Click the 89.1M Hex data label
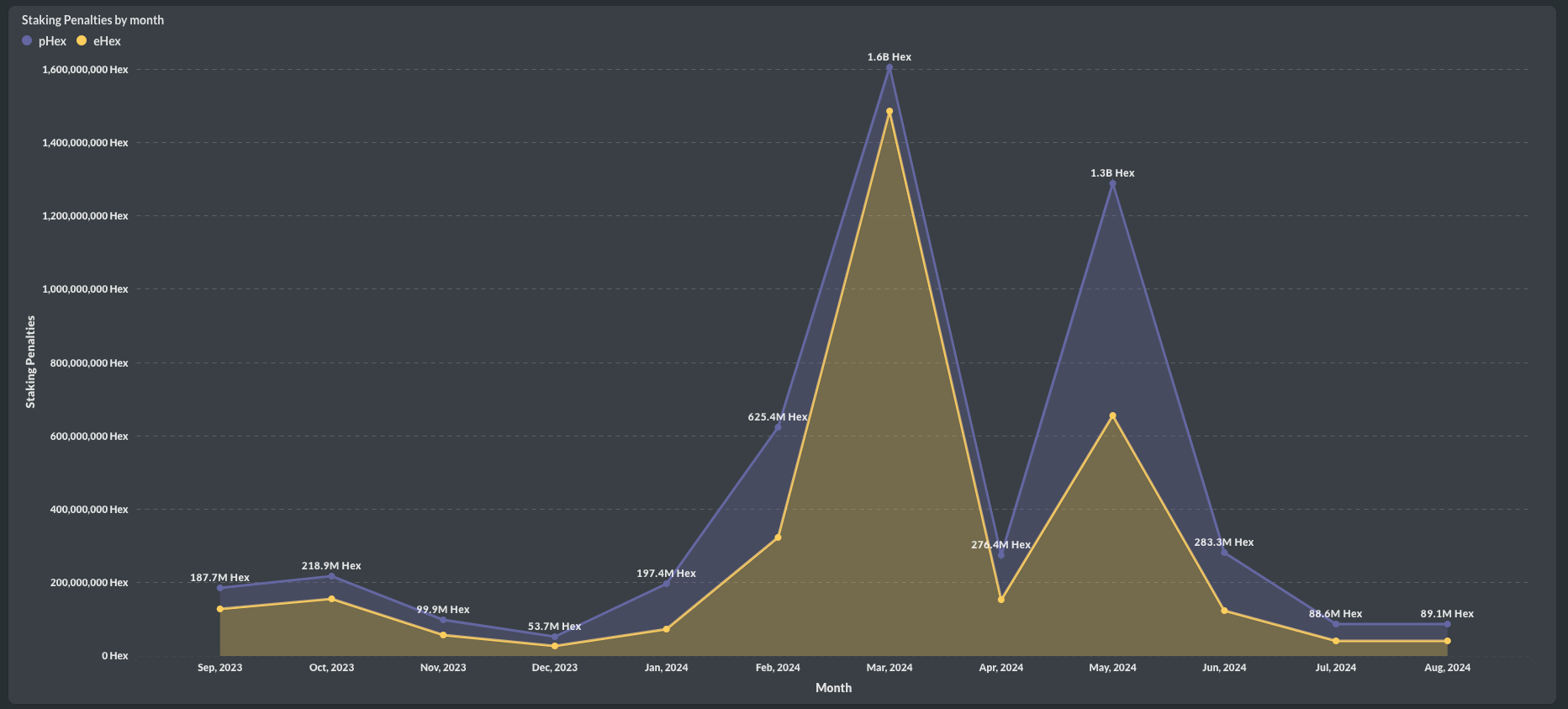1568x709 pixels. click(1447, 614)
